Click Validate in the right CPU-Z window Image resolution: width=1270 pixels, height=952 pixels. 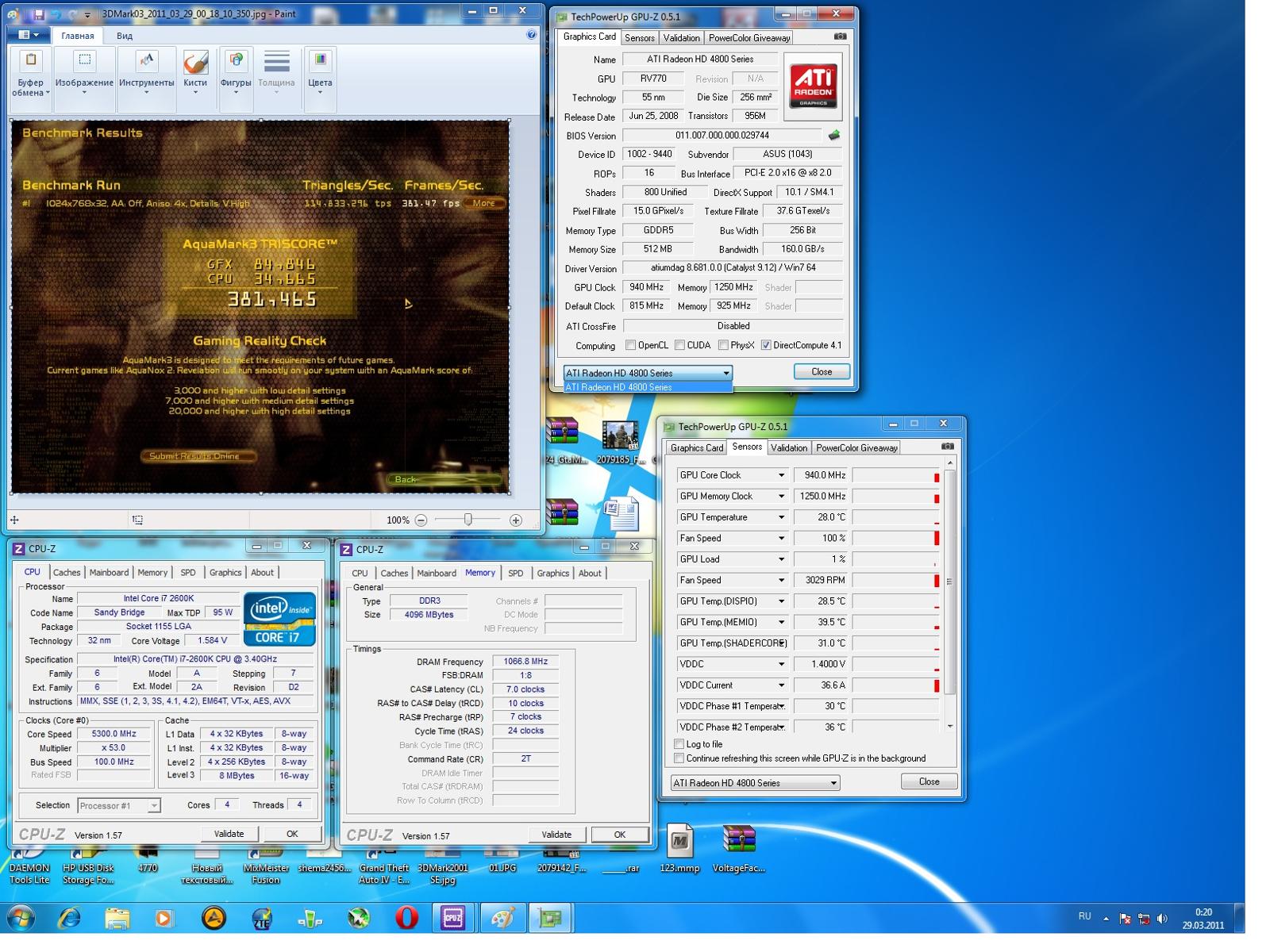(x=556, y=835)
